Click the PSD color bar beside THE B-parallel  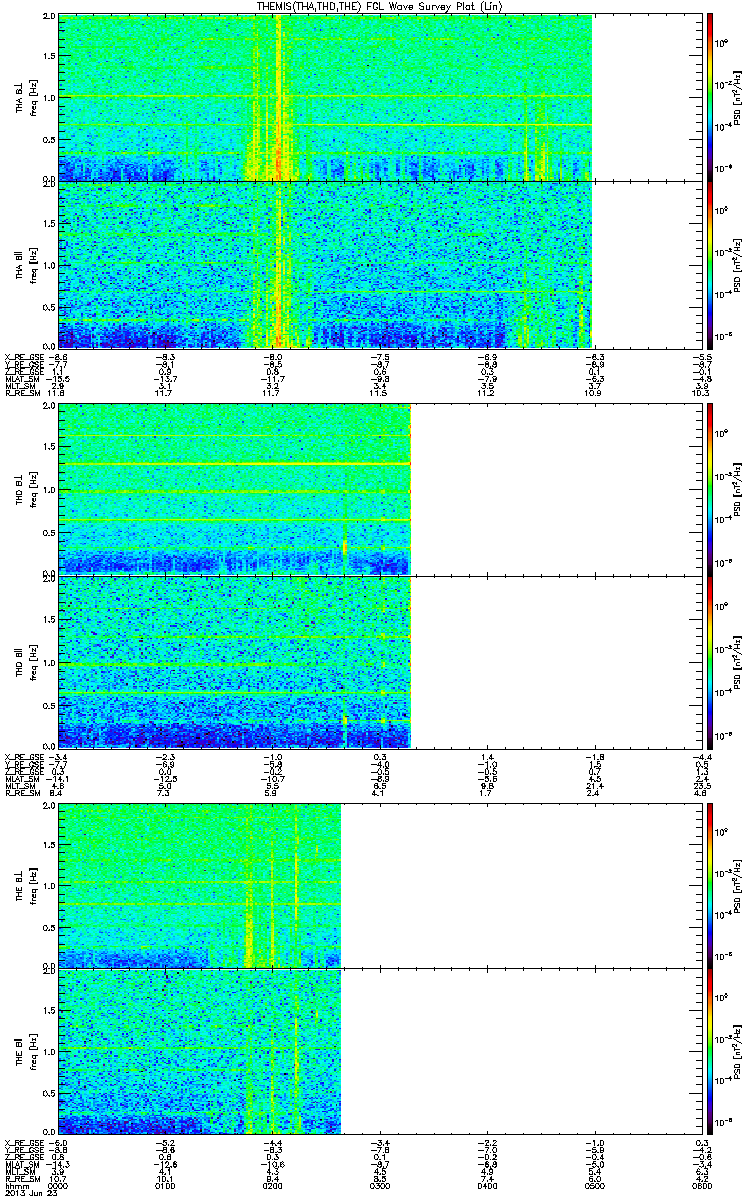click(711, 1051)
